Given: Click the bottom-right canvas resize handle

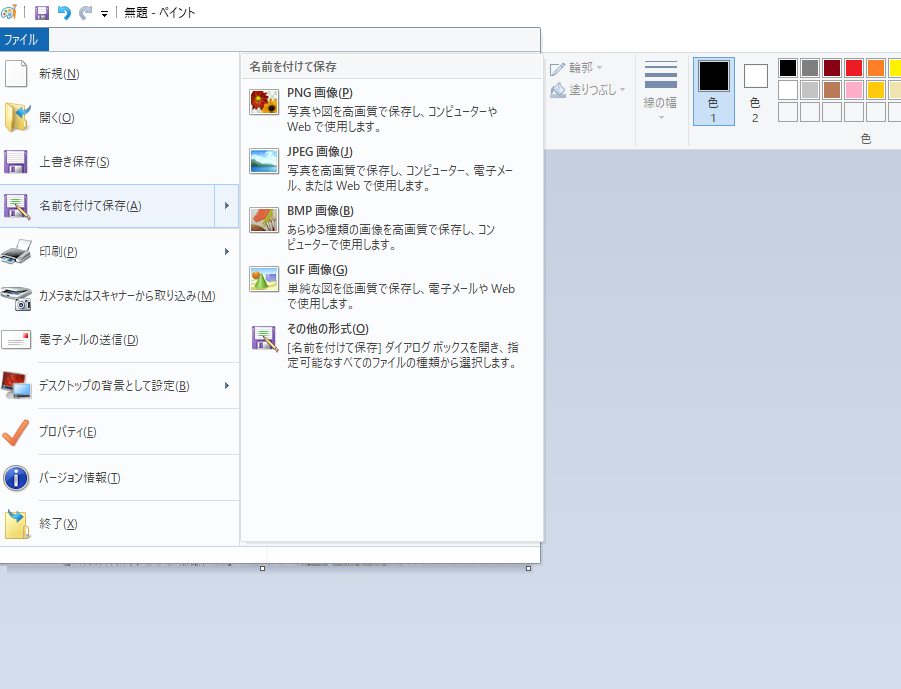Looking at the screenshot, I should point(529,568).
